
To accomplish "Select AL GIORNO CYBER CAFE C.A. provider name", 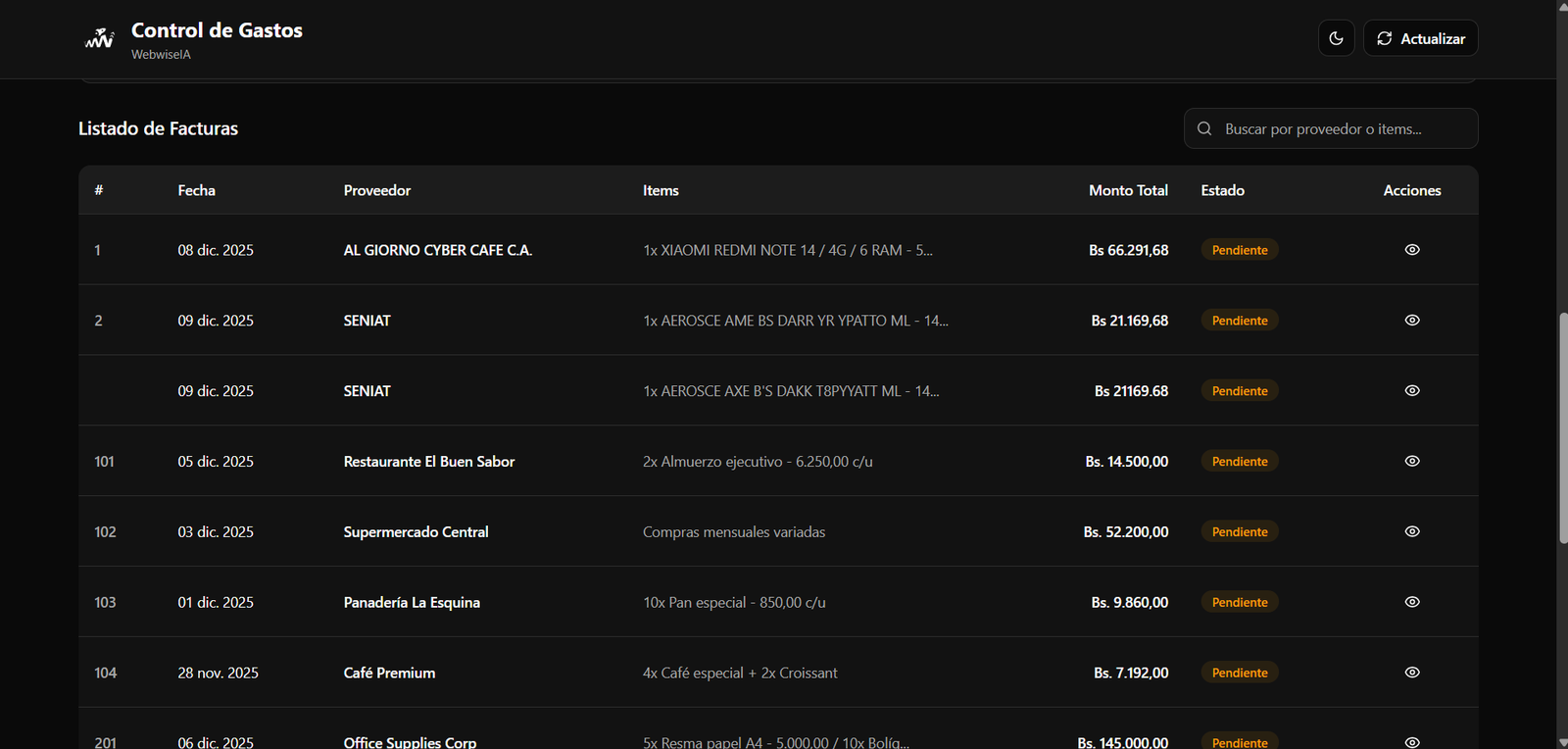I will [438, 250].
